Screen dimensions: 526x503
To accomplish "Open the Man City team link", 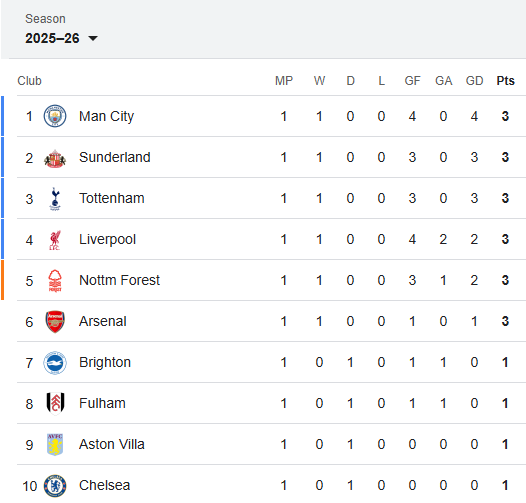I will coord(106,116).
